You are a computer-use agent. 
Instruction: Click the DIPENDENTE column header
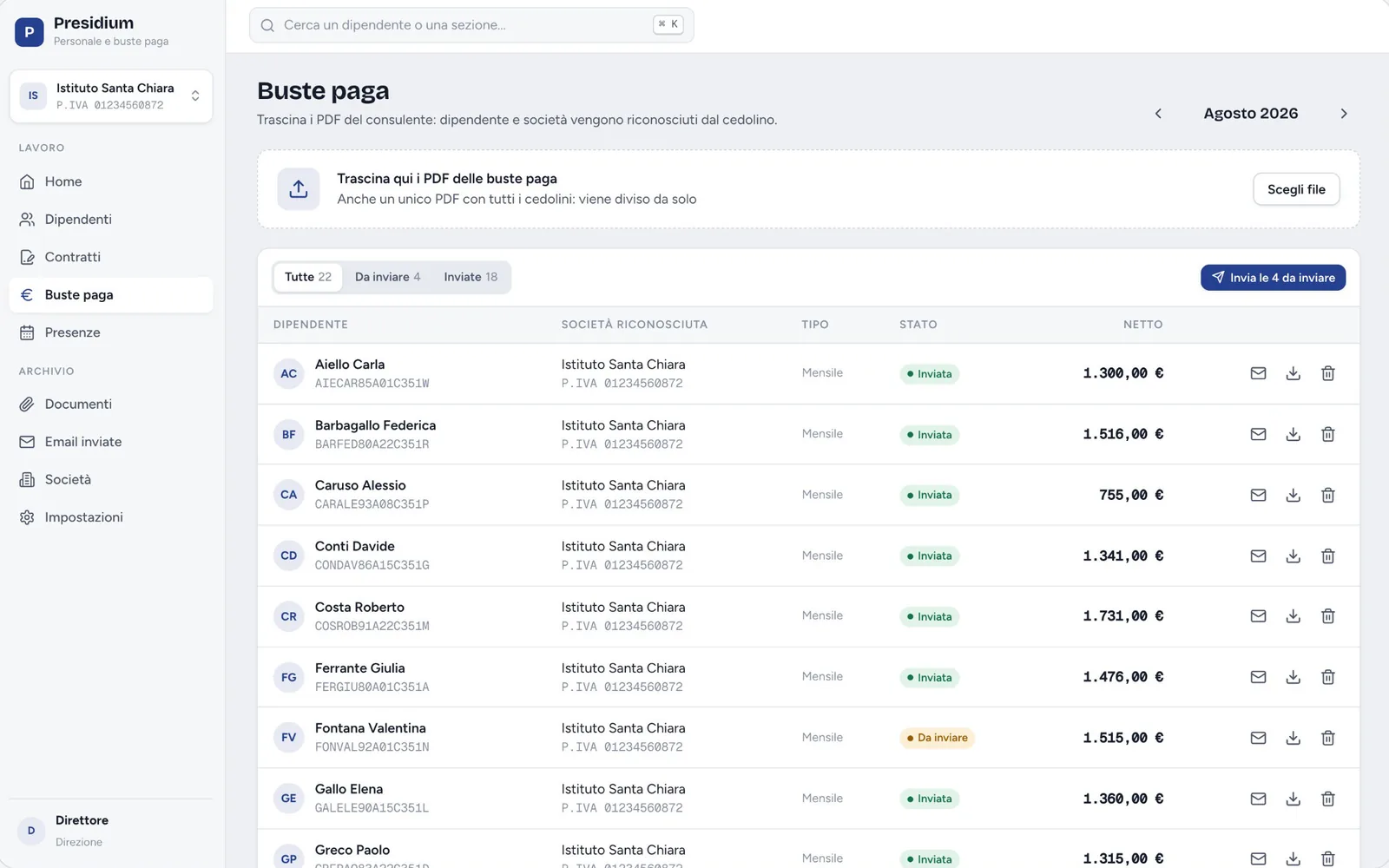click(x=311, y=325)
